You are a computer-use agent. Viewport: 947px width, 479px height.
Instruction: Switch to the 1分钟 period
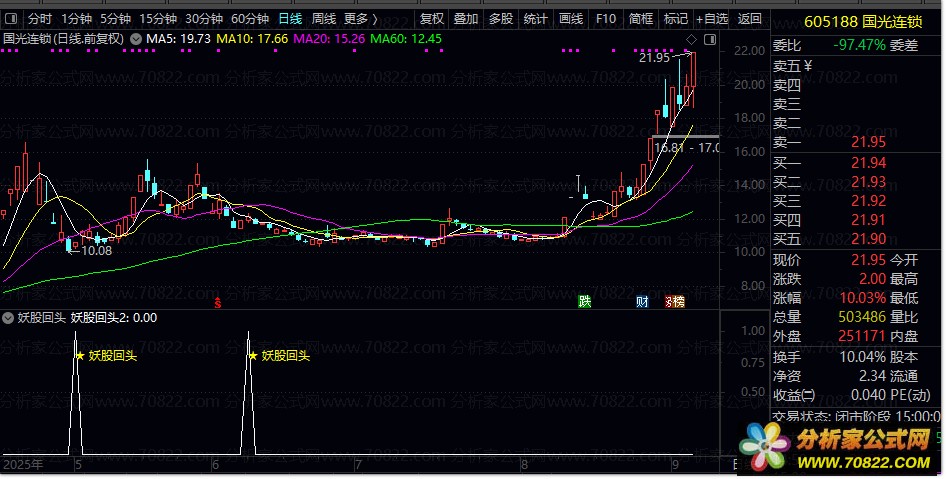coord(76,19)
